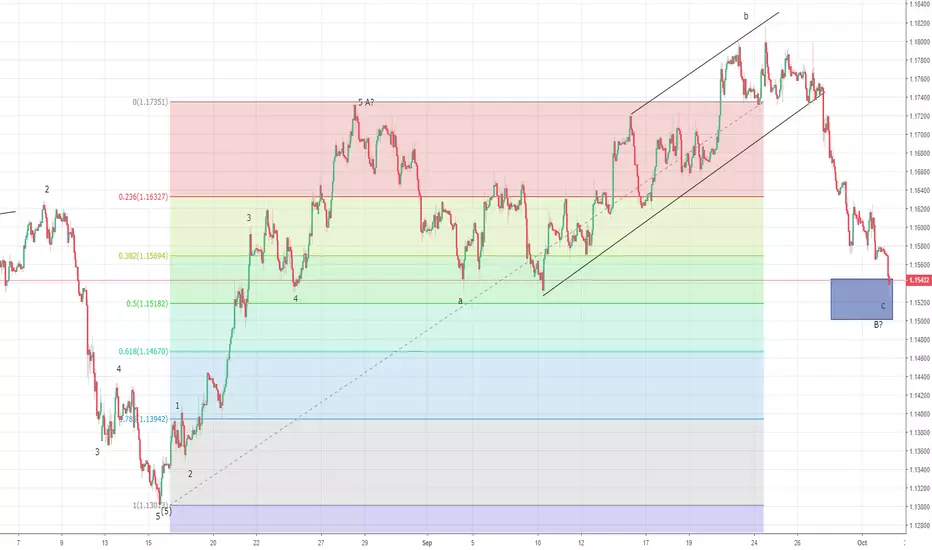Click the upper trend line of the rising channel
Image resolution: width=932 pixels, height=550 pixels.
pos(704,62)
